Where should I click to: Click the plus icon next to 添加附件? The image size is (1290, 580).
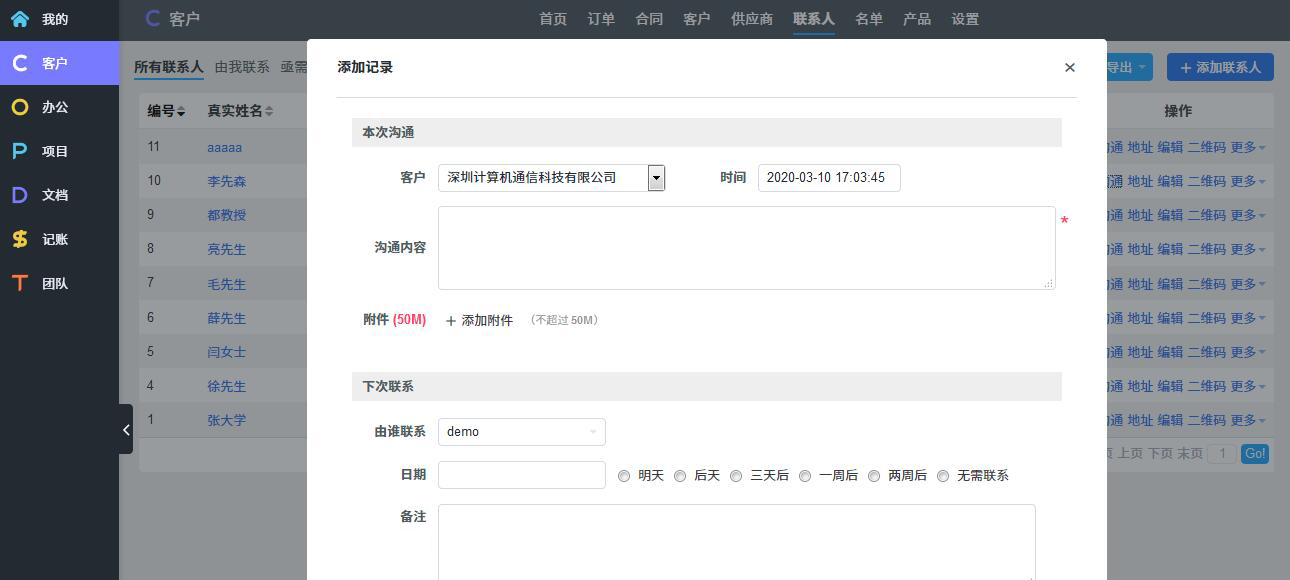click(x=451, y=321)
